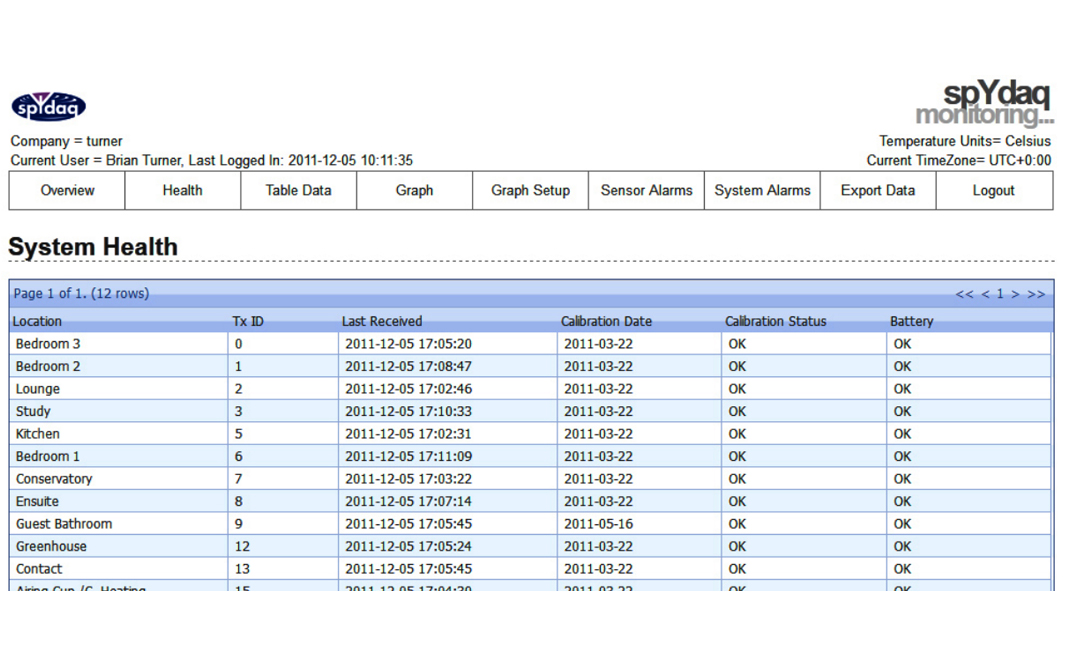The height and width of the screenshot is (667, 1068).
Task: Click the Calibration Status column header
Action: 775,321
